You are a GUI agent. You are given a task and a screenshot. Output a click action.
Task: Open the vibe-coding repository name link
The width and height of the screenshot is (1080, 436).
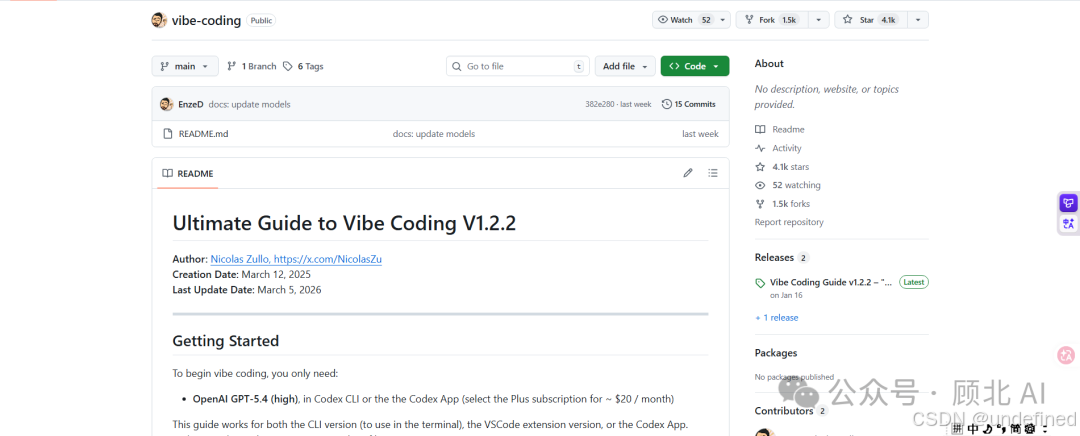(206, 21)
